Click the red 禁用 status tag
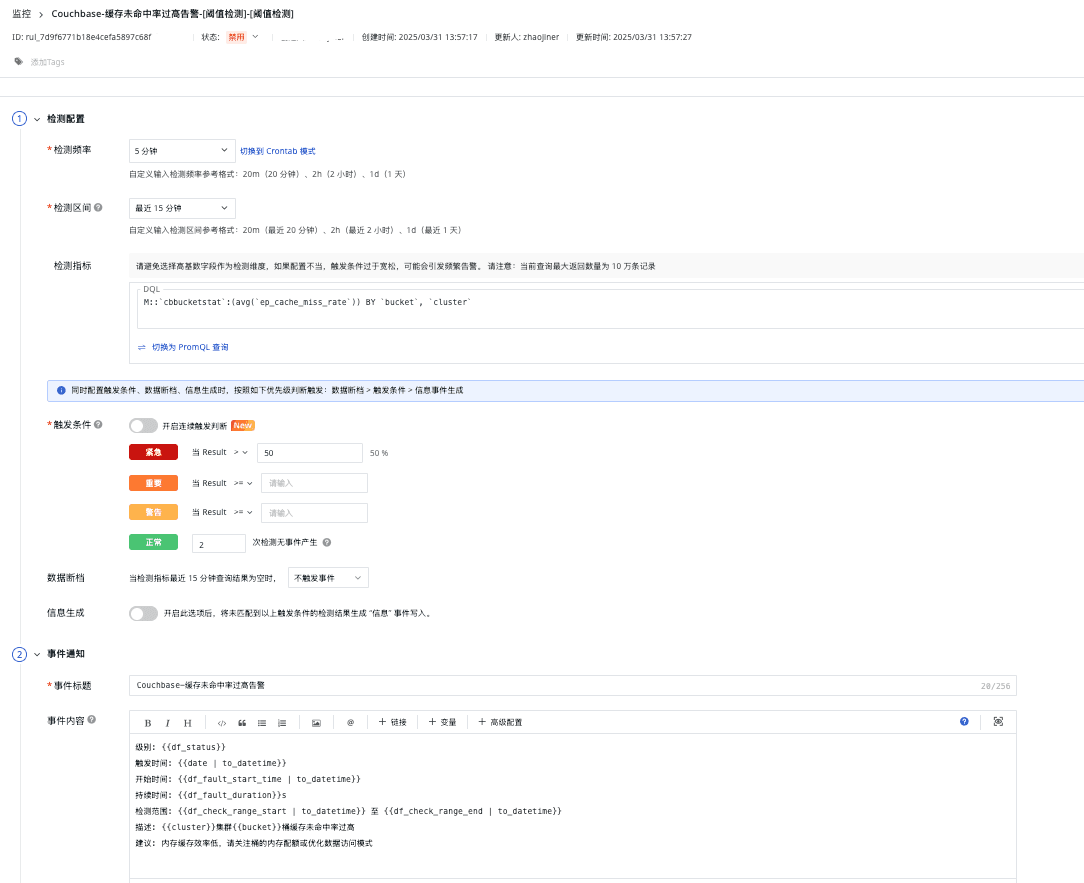 [236, 37]
